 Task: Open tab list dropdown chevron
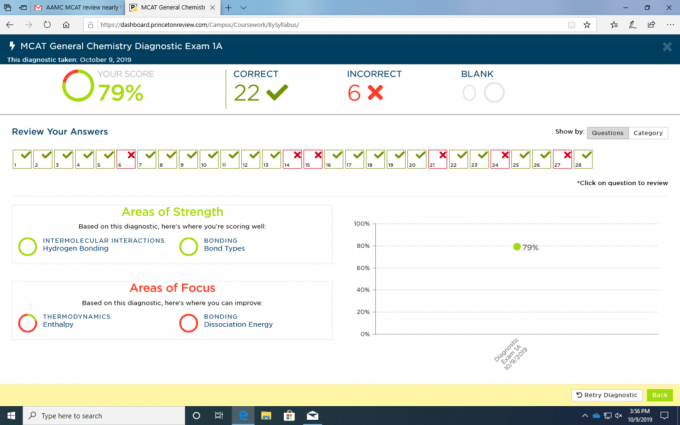243,7
